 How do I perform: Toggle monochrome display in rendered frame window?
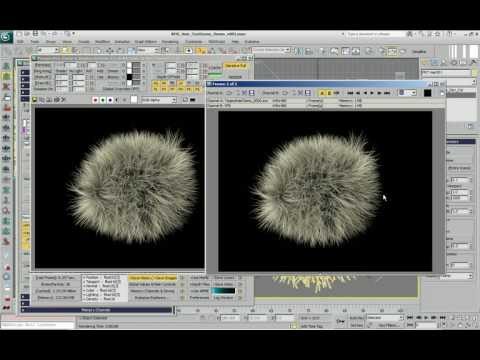pos(125,100)
